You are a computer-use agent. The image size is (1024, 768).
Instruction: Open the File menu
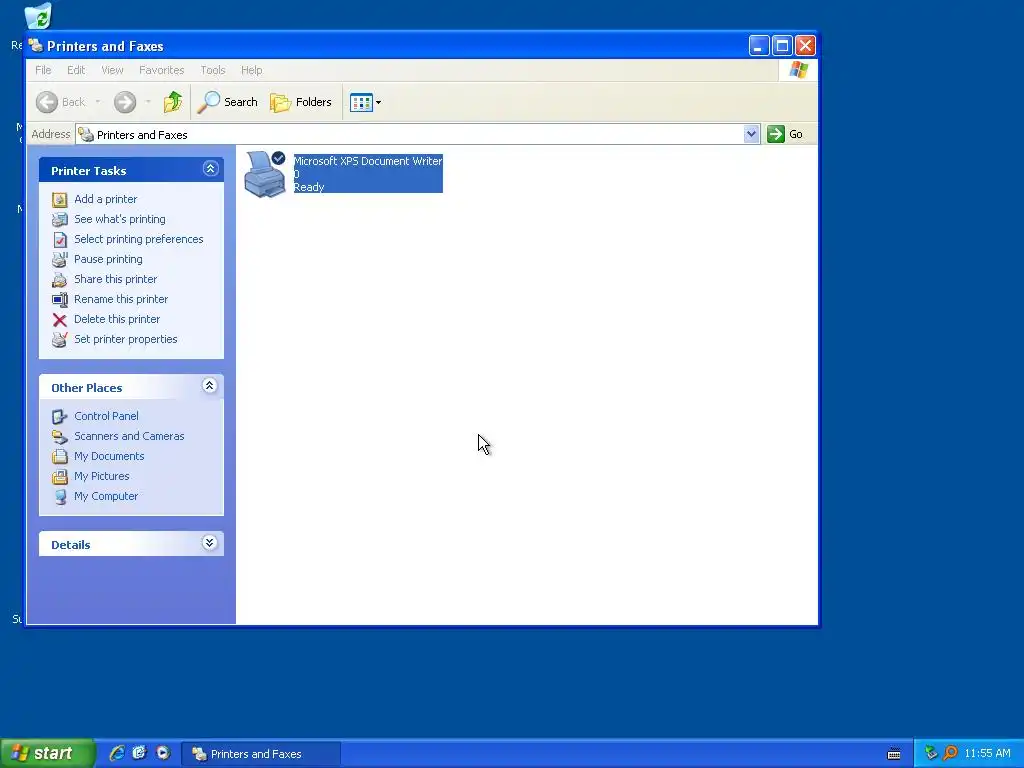pyautogui.click(x=43, y=70)
